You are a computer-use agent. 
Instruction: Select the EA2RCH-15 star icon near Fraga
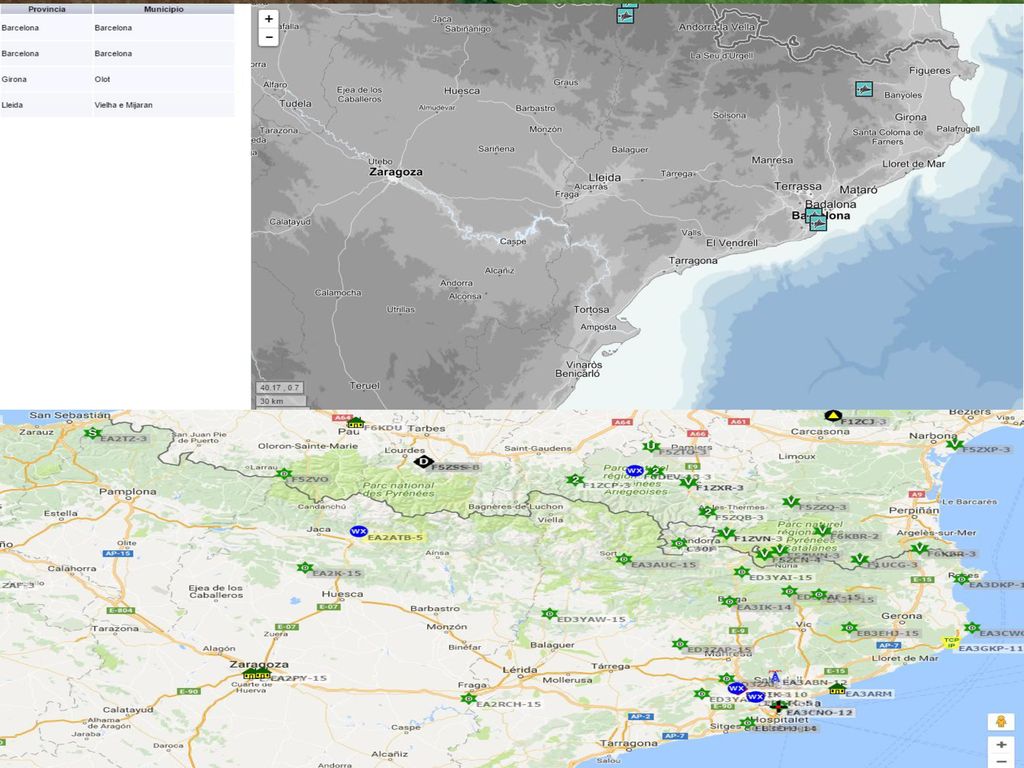click(468, 699)
